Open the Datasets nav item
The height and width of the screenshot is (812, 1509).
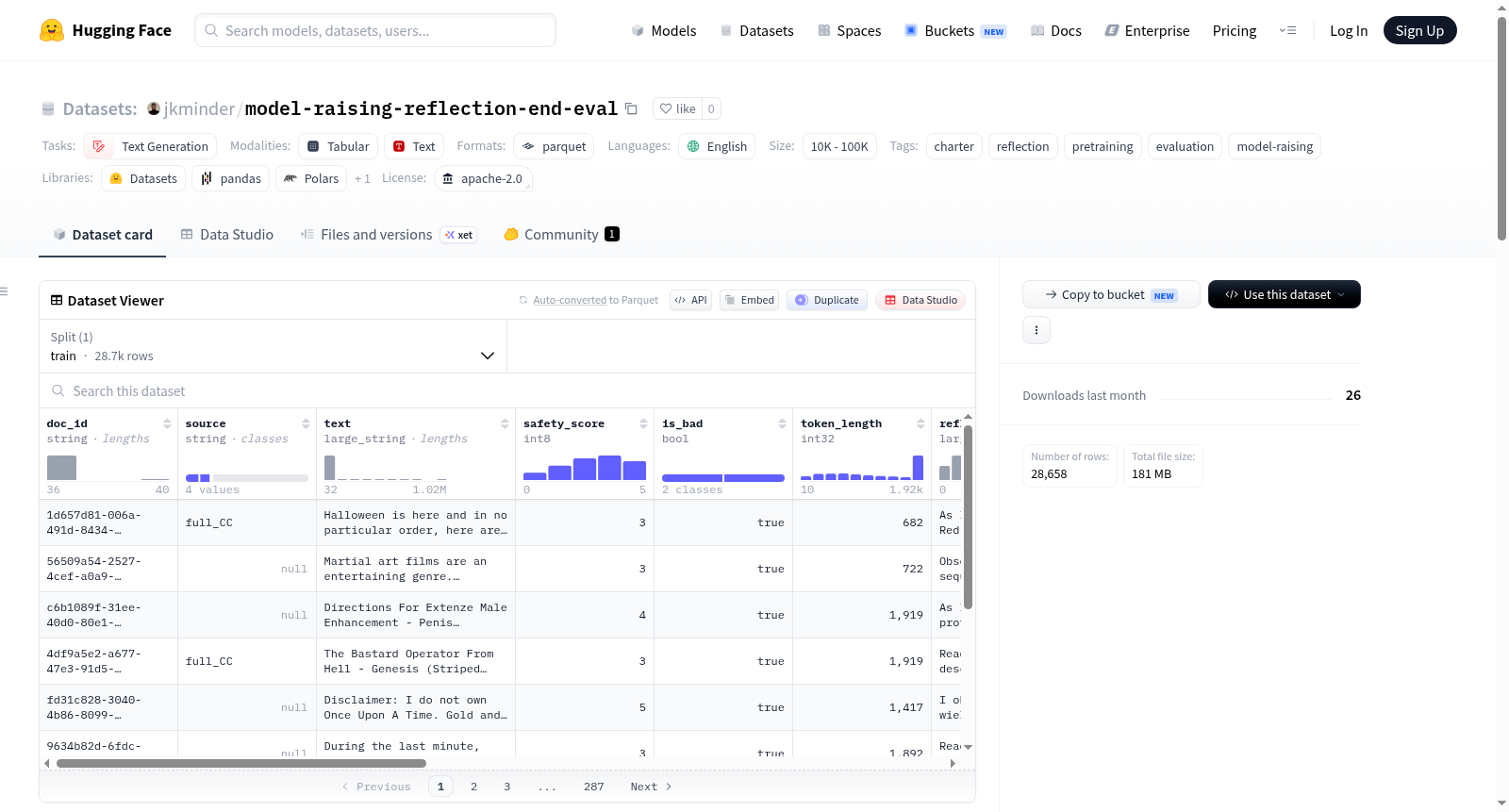[757, 30]
